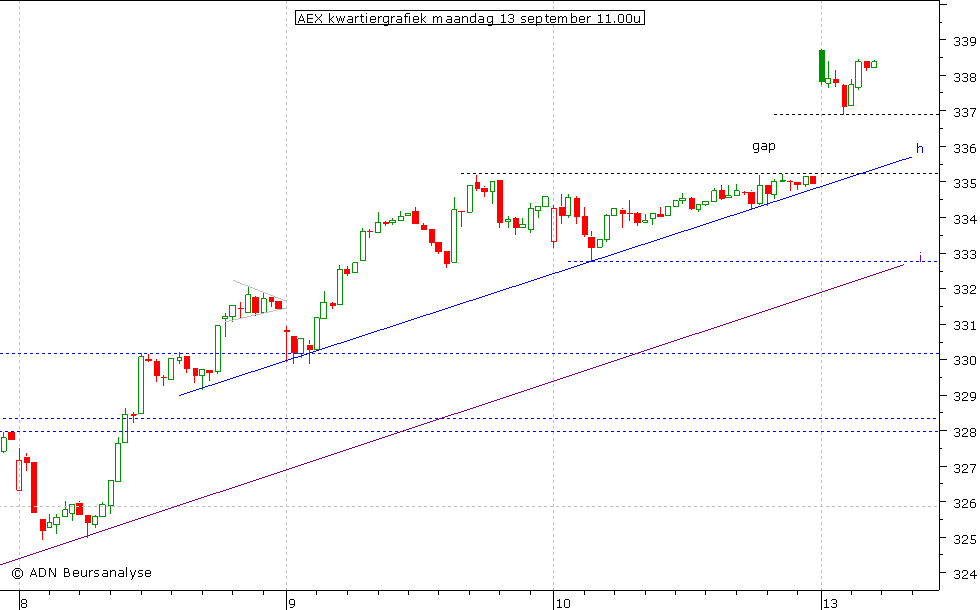Click the '© ADN Beursanalyse' copyright text

pos(82,572)
